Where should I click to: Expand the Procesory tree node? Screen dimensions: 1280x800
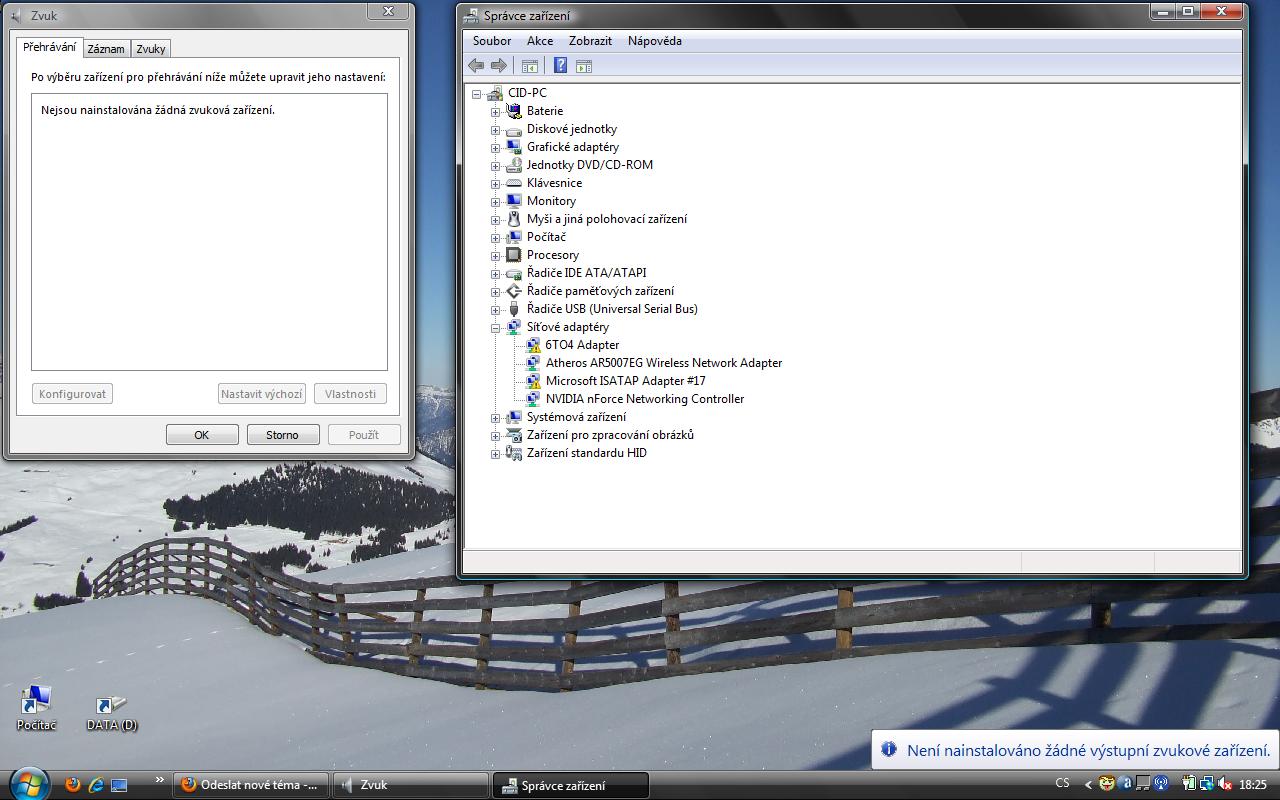coord(495,255)
